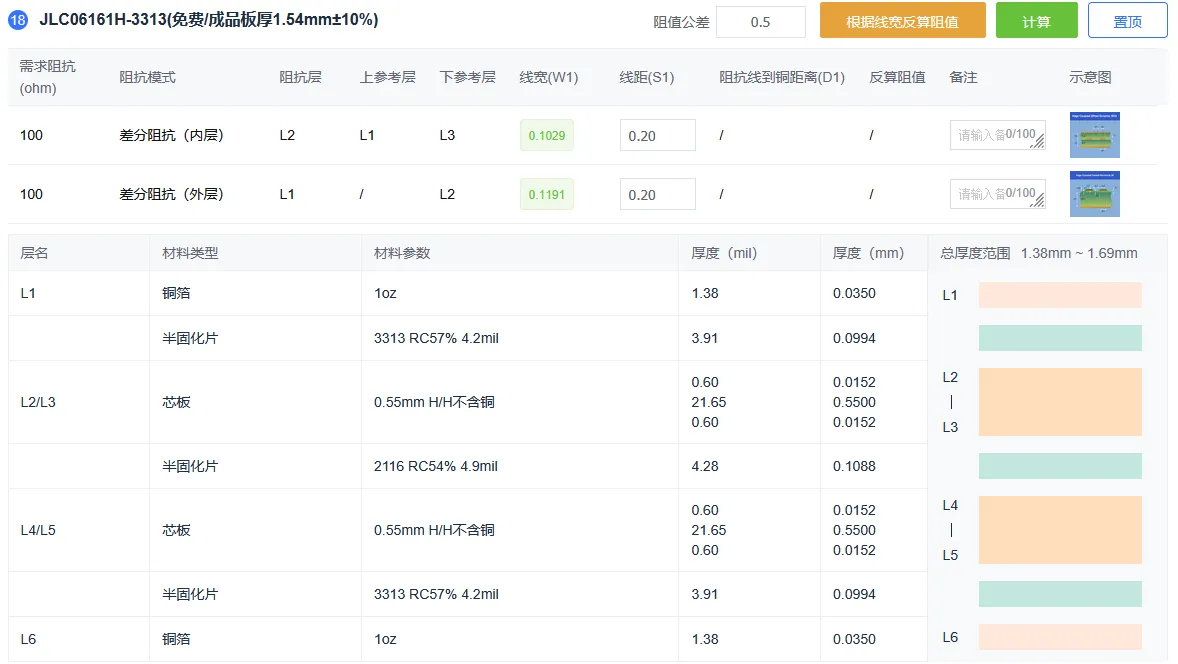
Task: Click the L6 copper layer color bar
Action: click(1060, 637)
